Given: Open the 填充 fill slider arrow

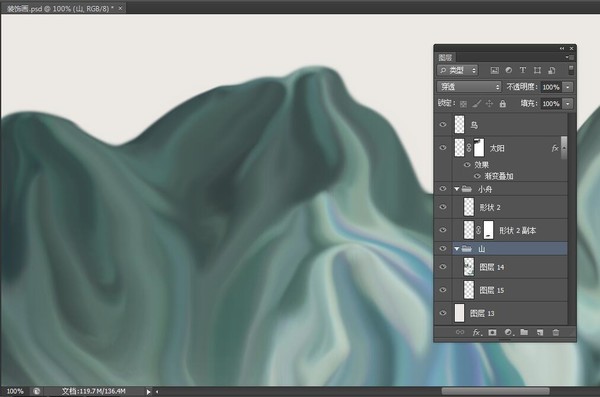Looking at the screenshot, I should pyautogui.click(x=568, y=104).
